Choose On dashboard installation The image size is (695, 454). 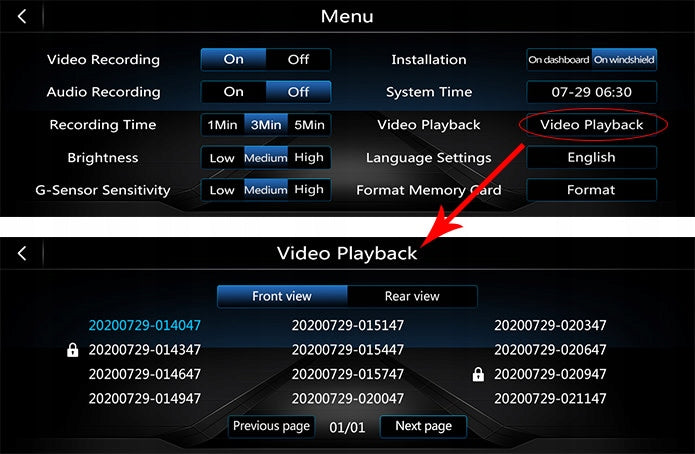coord(559,59)
